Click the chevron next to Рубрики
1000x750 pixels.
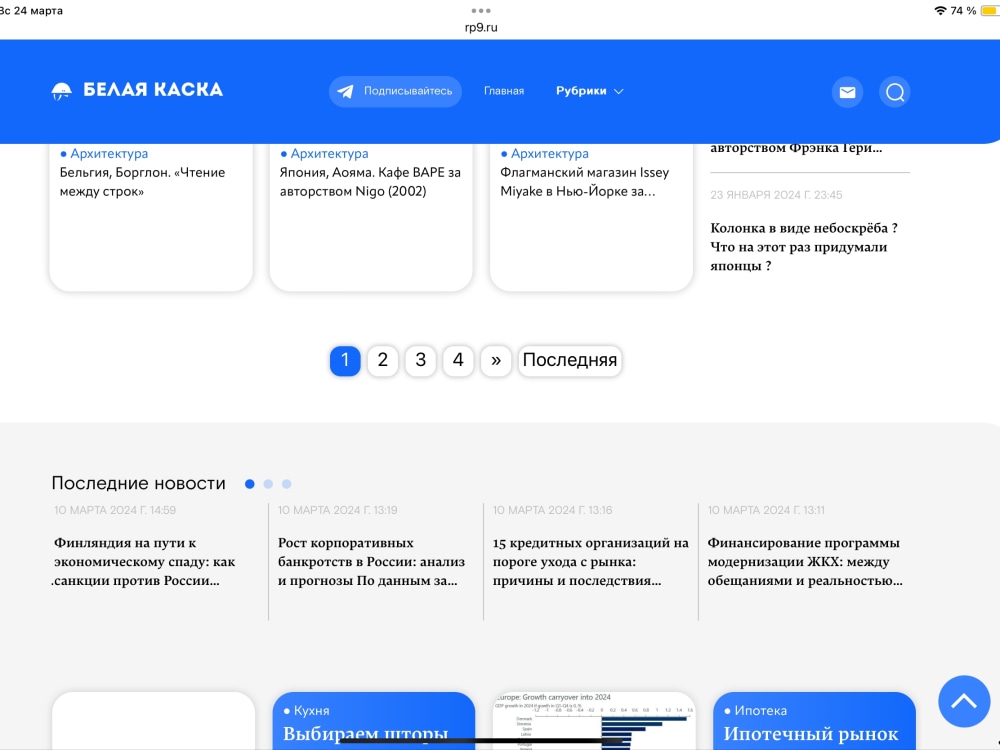(618, 92)
